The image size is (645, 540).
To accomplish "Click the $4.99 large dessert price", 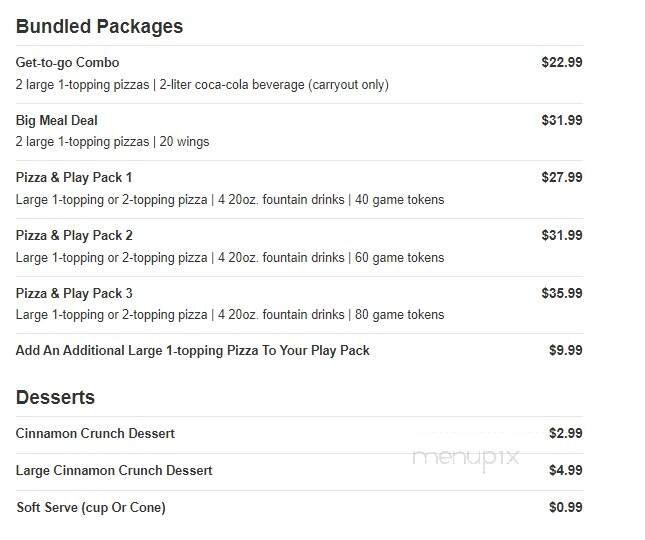I will pos(565,470).
